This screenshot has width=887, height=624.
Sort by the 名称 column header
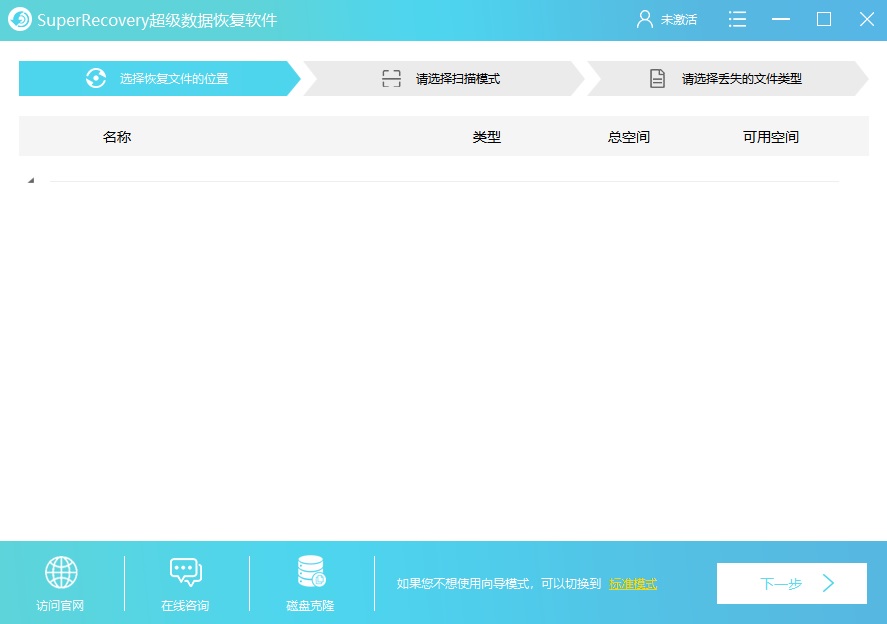[117, 137]
